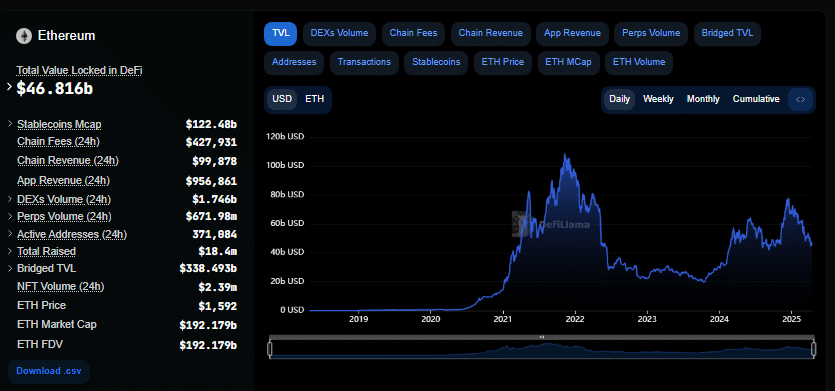This screenshot has width=835, height=391.
Task: Toggle the ETH MCap chart metric
Action: [x=568, y=62]
